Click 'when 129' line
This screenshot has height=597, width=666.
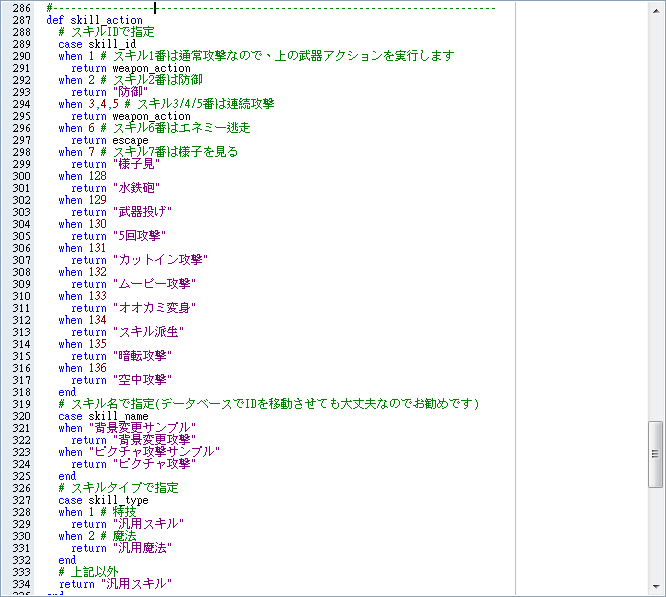pos(82,200)
